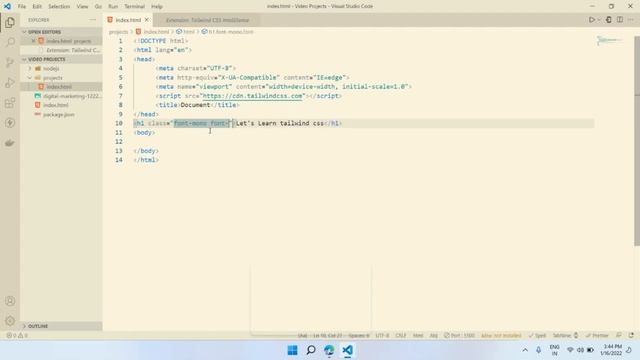This screenshot has height=360, width=640.
Task: Open the Manage gear icon
Action: (x=10, y=321)
